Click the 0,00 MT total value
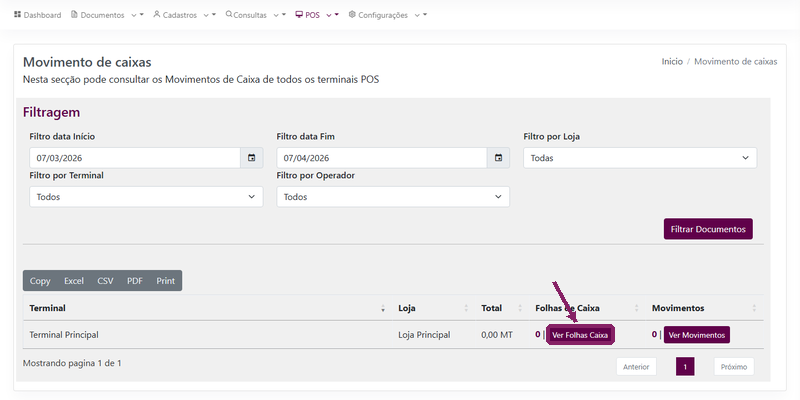The height and width of the screenshot is (400, 800). pyautogui.click(x=497, y=335)
